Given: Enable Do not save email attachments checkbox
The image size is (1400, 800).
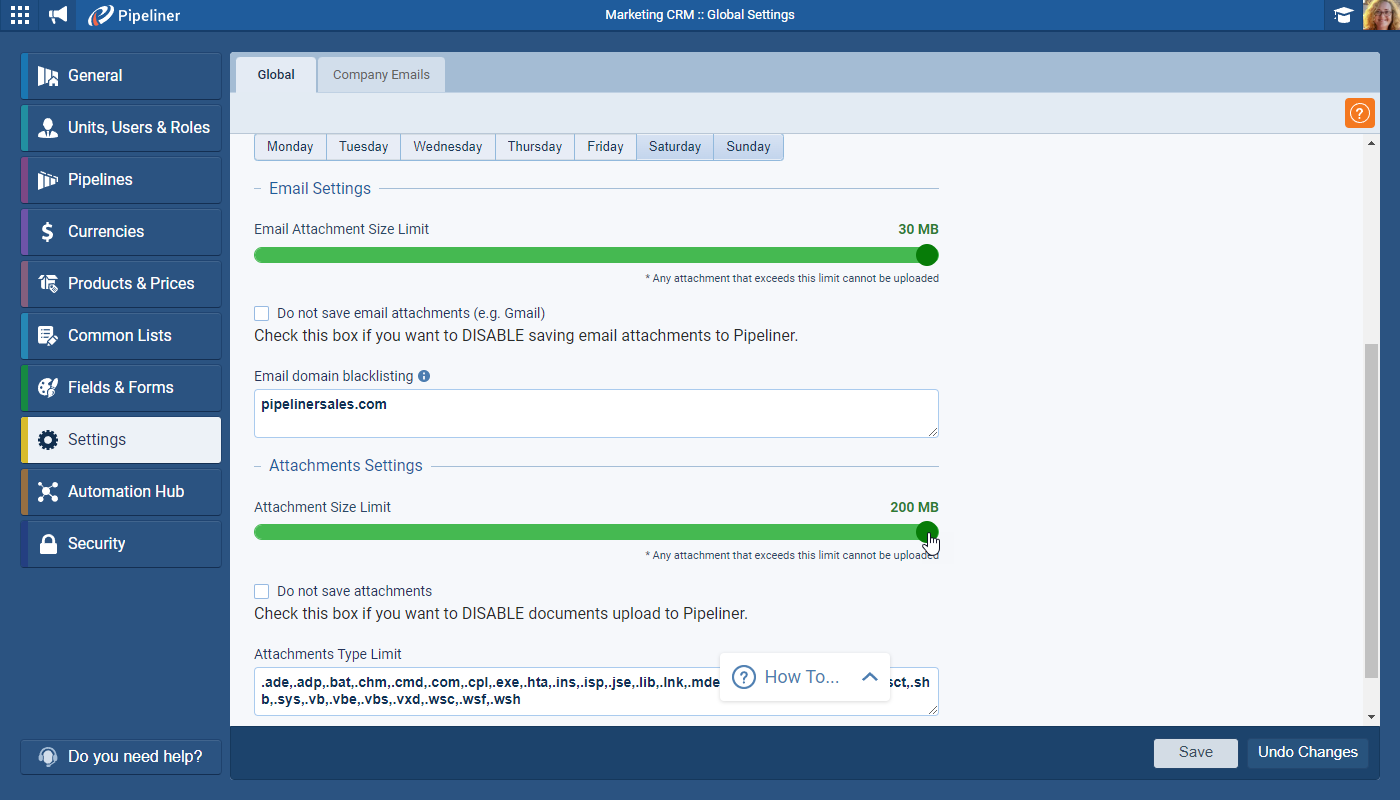Looking at the screenshot, I should [x=262, y=313].
